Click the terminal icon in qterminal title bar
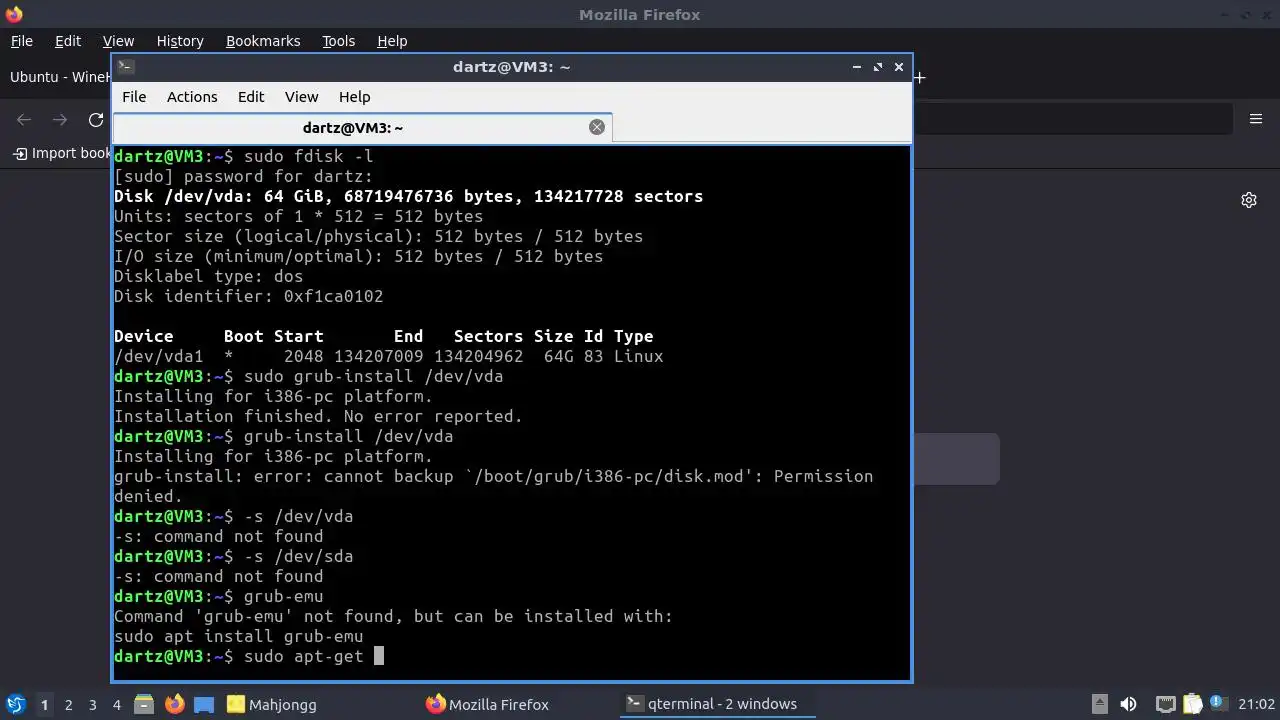Screen dimensions: 1280x720 [125, 67]
